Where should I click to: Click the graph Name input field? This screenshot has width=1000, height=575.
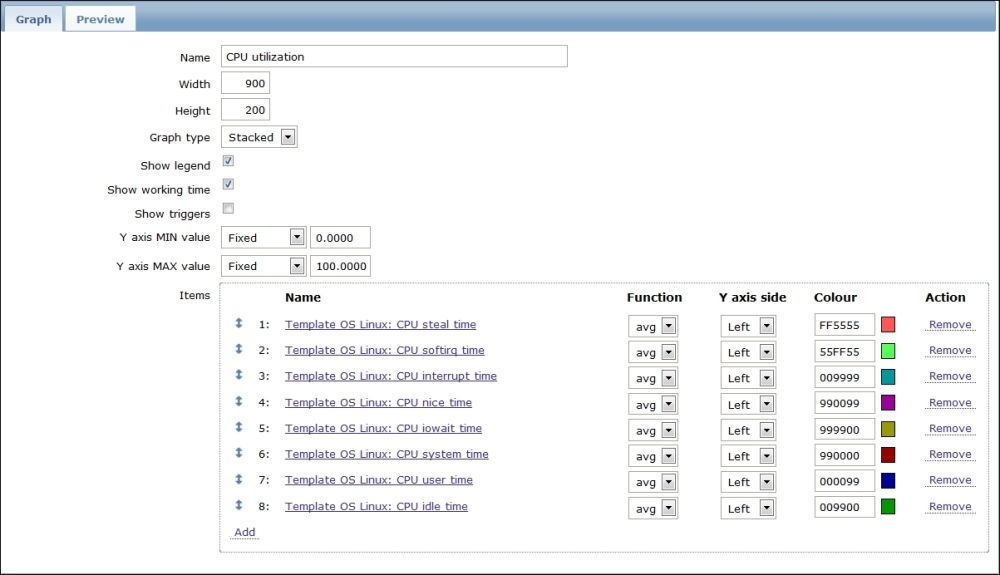(394, 57)
